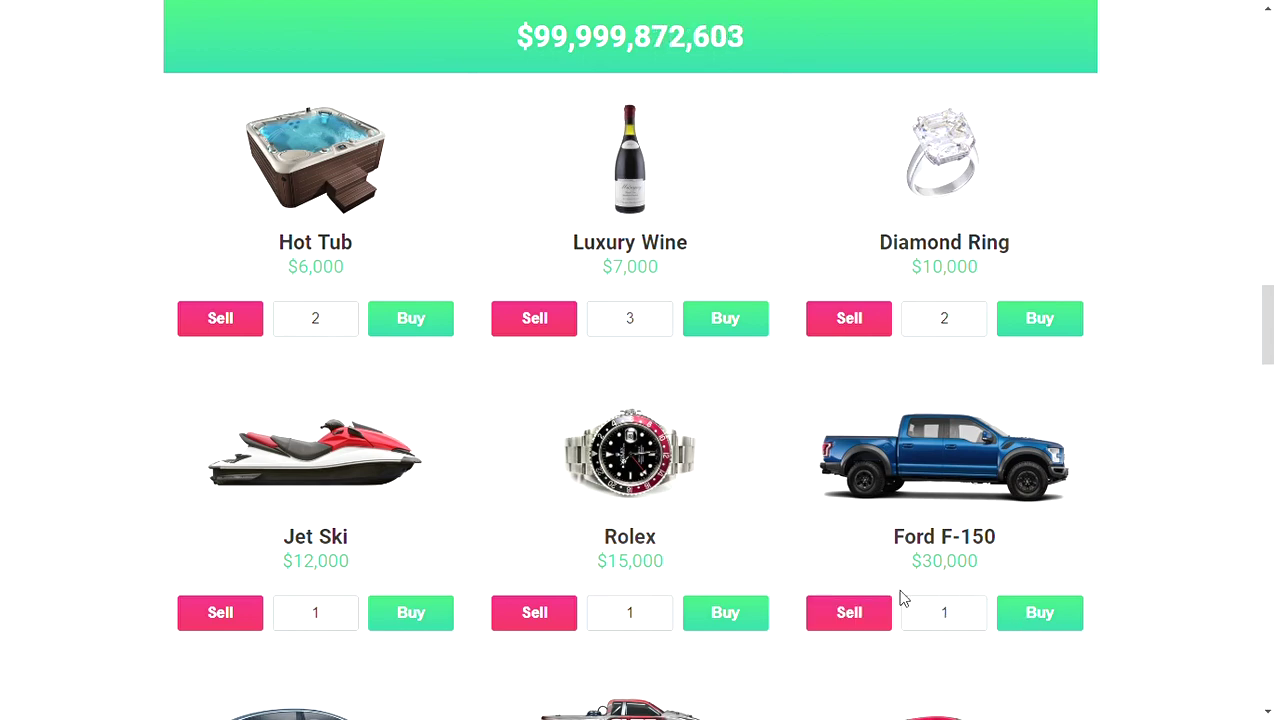Click the page's vertical scrollbar thumb
The image size is (1276, 720).
1268,325
